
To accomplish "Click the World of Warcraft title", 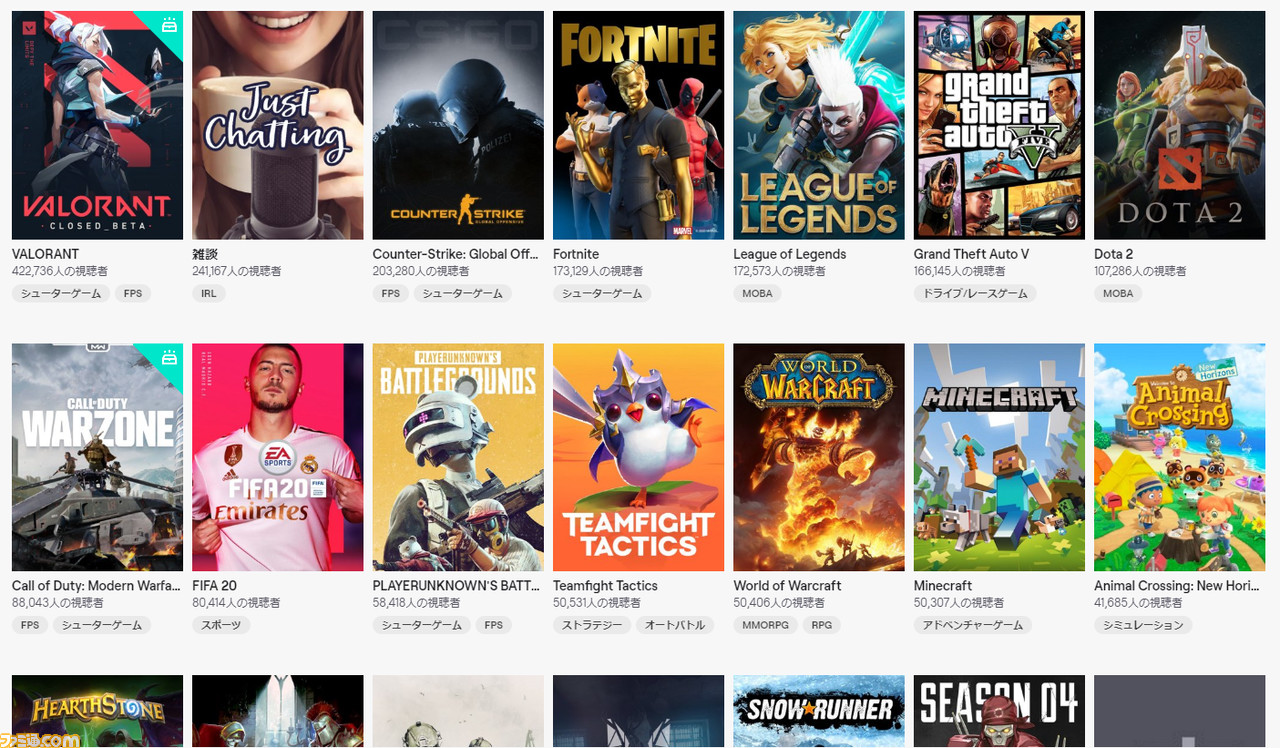I will [x=787, y=586].
